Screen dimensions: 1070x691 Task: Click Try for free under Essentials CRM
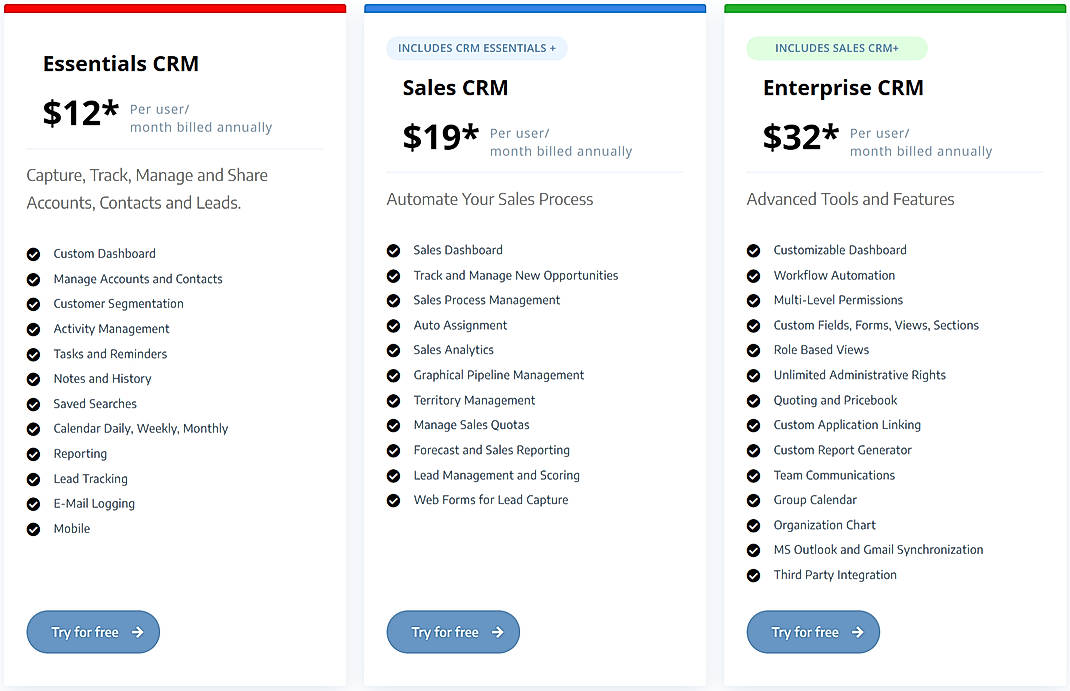point(93,632)
